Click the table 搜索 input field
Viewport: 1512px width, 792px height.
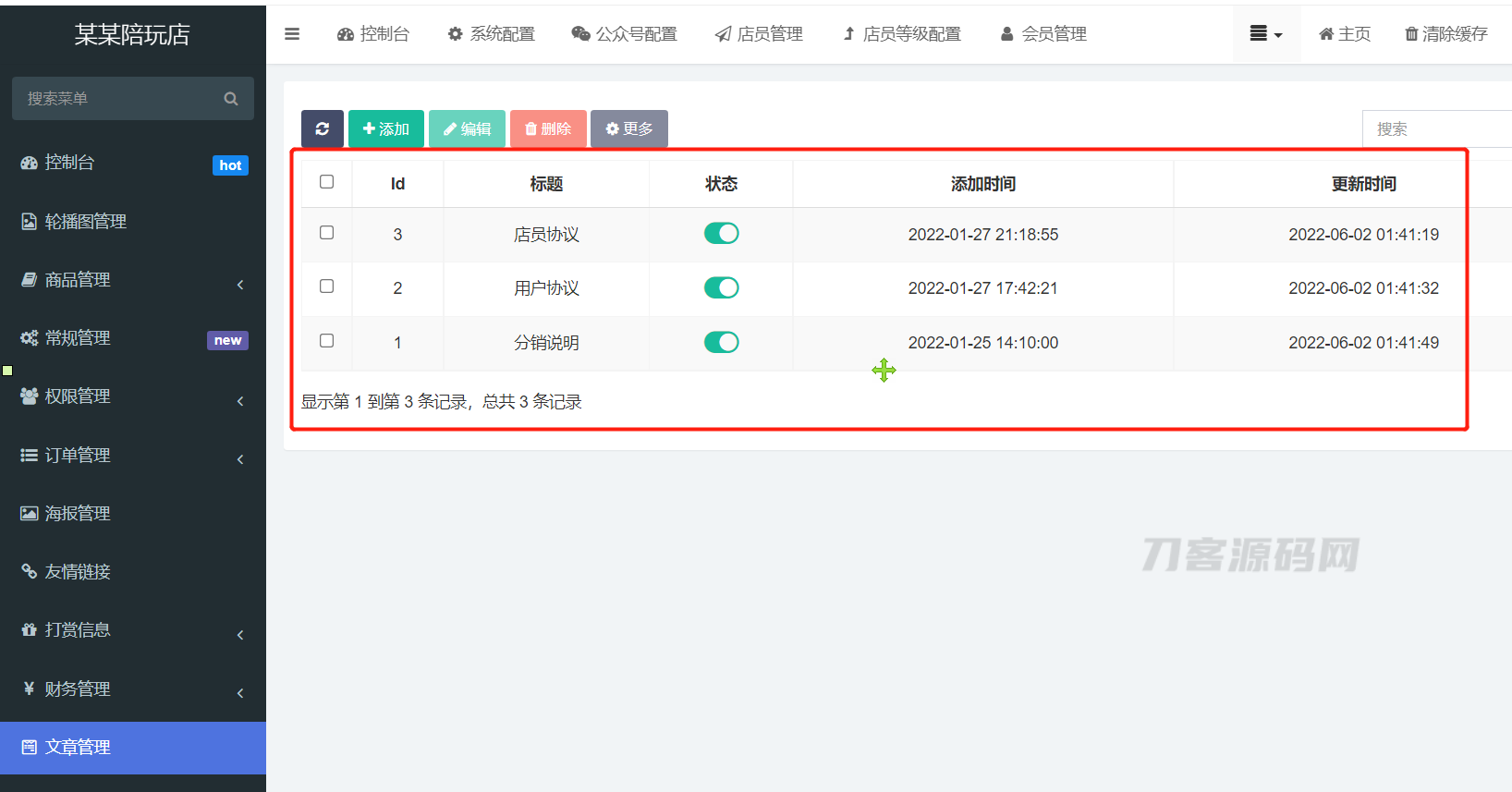coord(1435,129)
